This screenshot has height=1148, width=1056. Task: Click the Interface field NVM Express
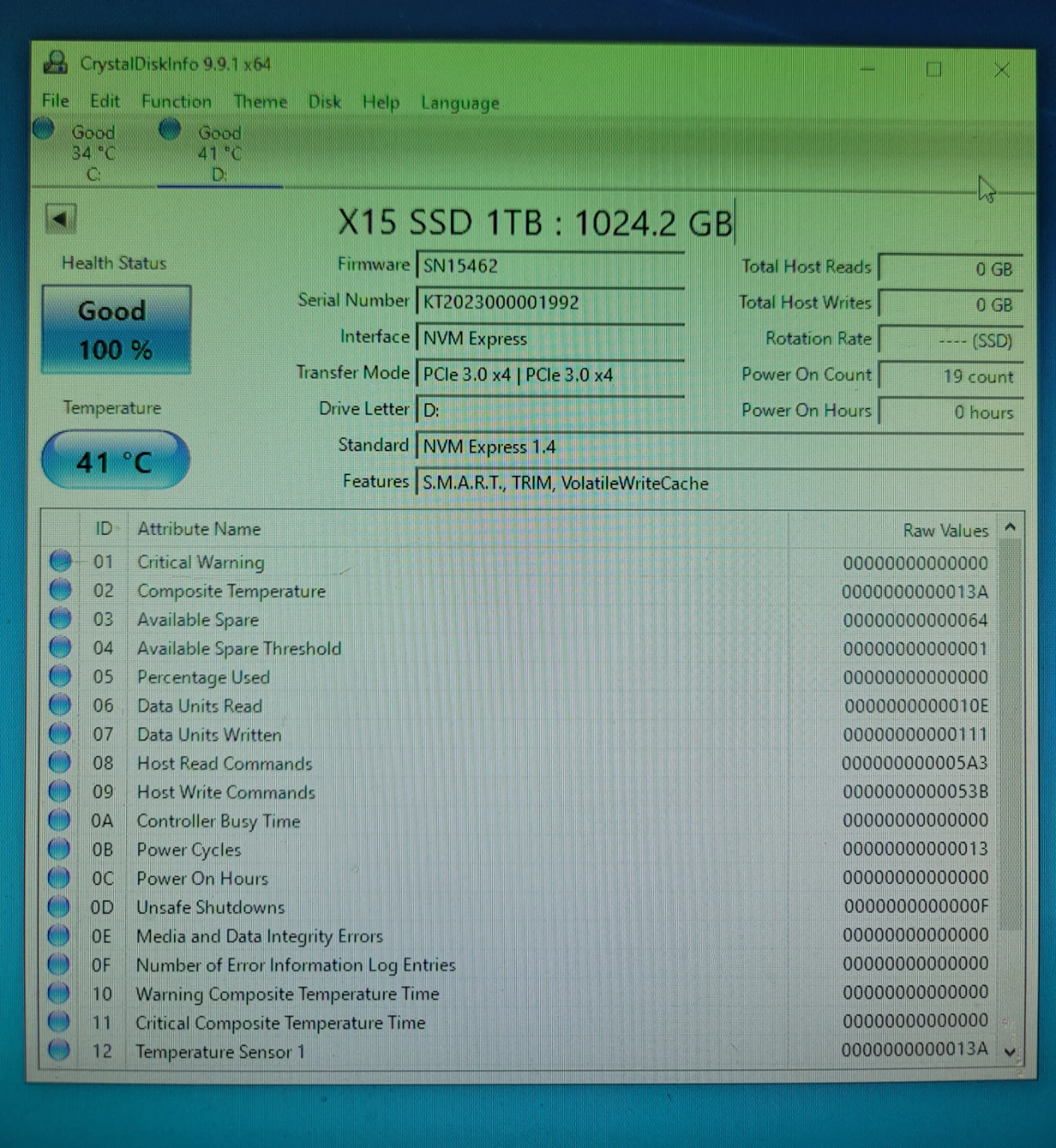[550, 338]
